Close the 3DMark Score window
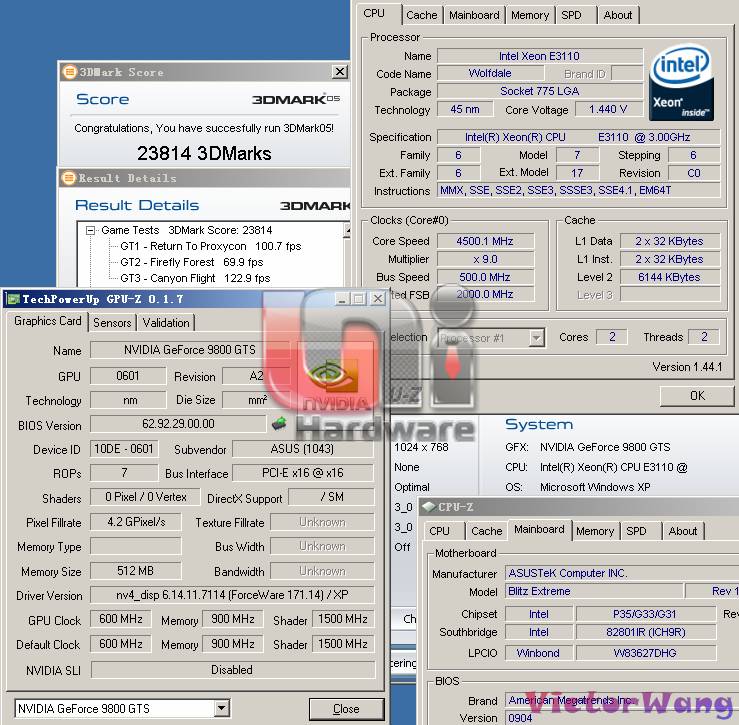The width and height of the screenshot is (739, 725). 339,72
